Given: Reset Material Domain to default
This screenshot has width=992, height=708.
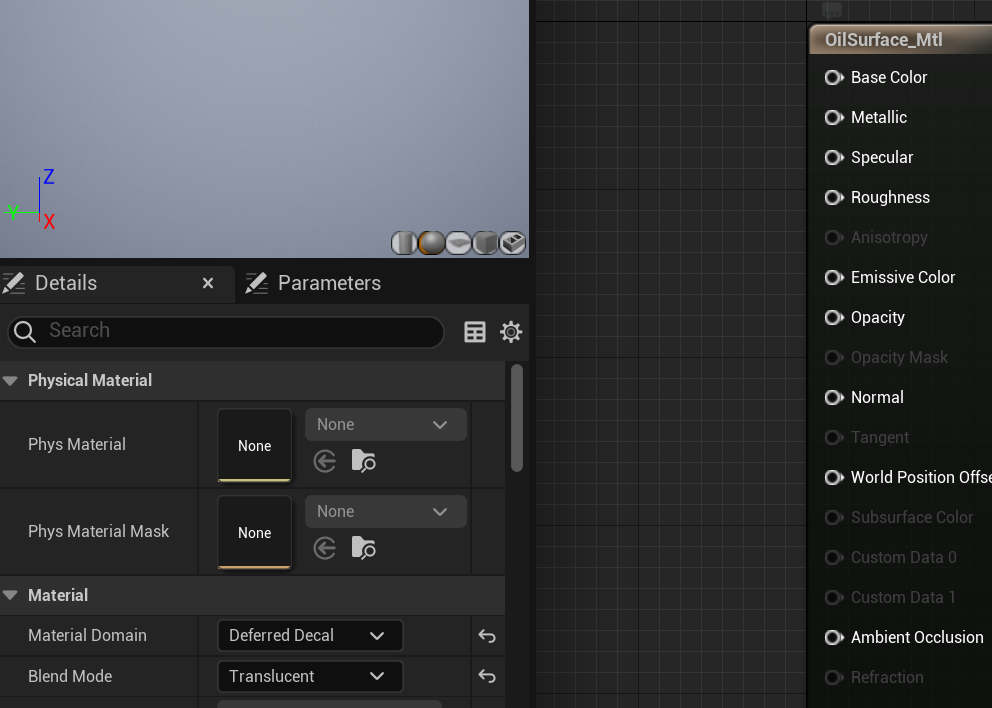Looking at the screenshot, I should coord(487,636).
